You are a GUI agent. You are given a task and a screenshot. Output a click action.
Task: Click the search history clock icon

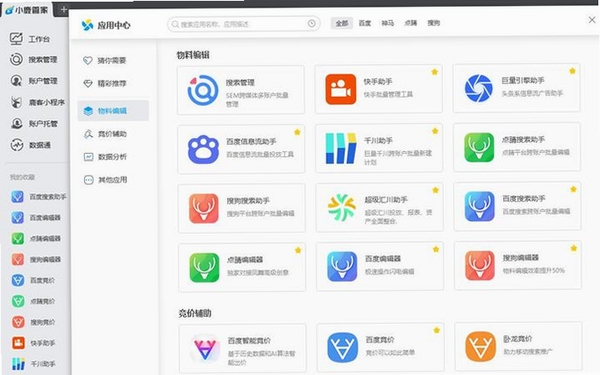tap(312, 24)
